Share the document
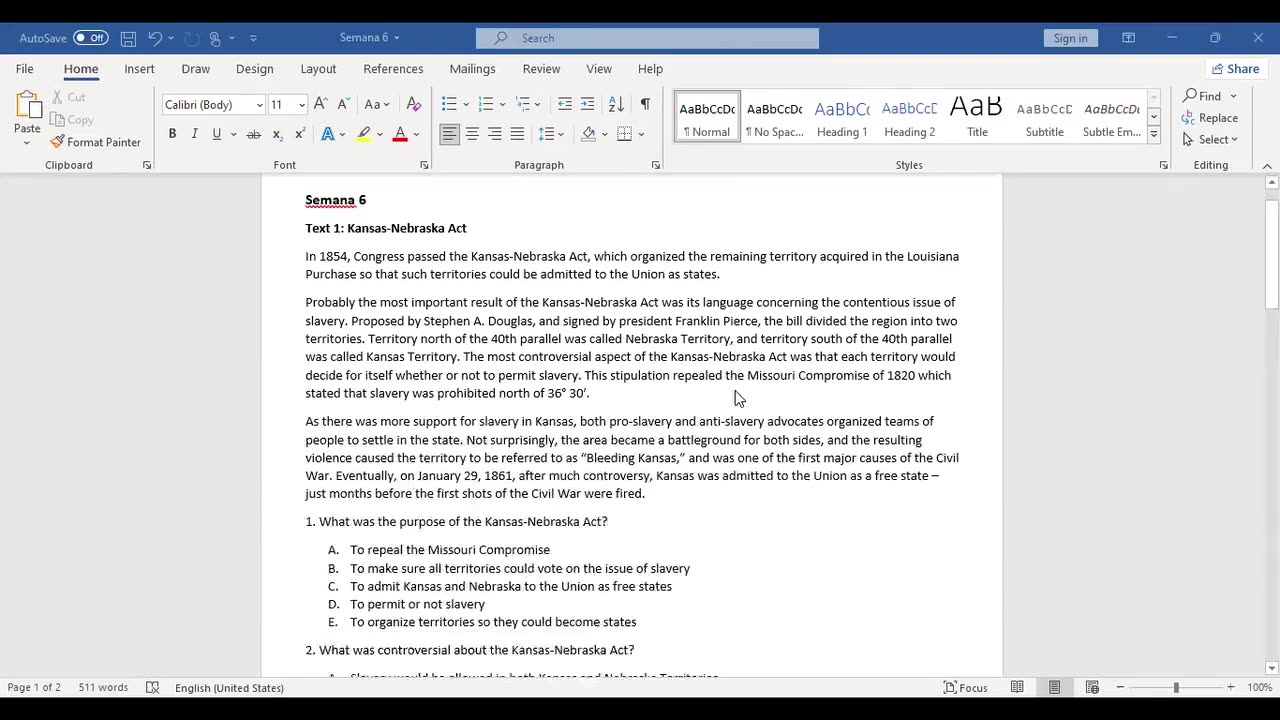This screenshot has width=1280, height=720. pyautogui.click(x=1235, y=69)
